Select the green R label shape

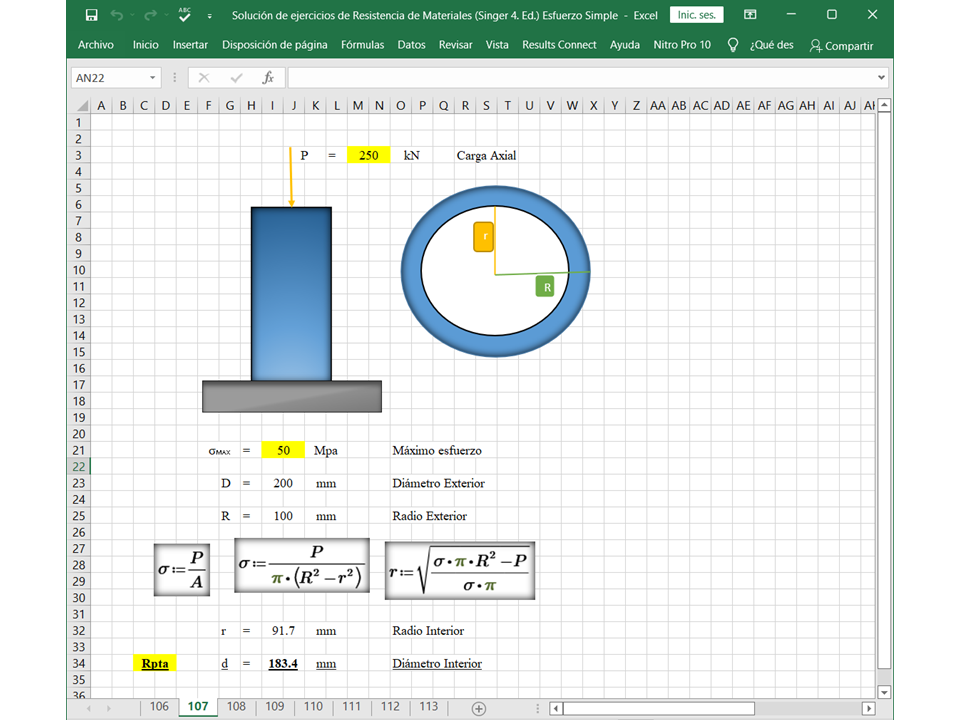[x=545, y=287]
